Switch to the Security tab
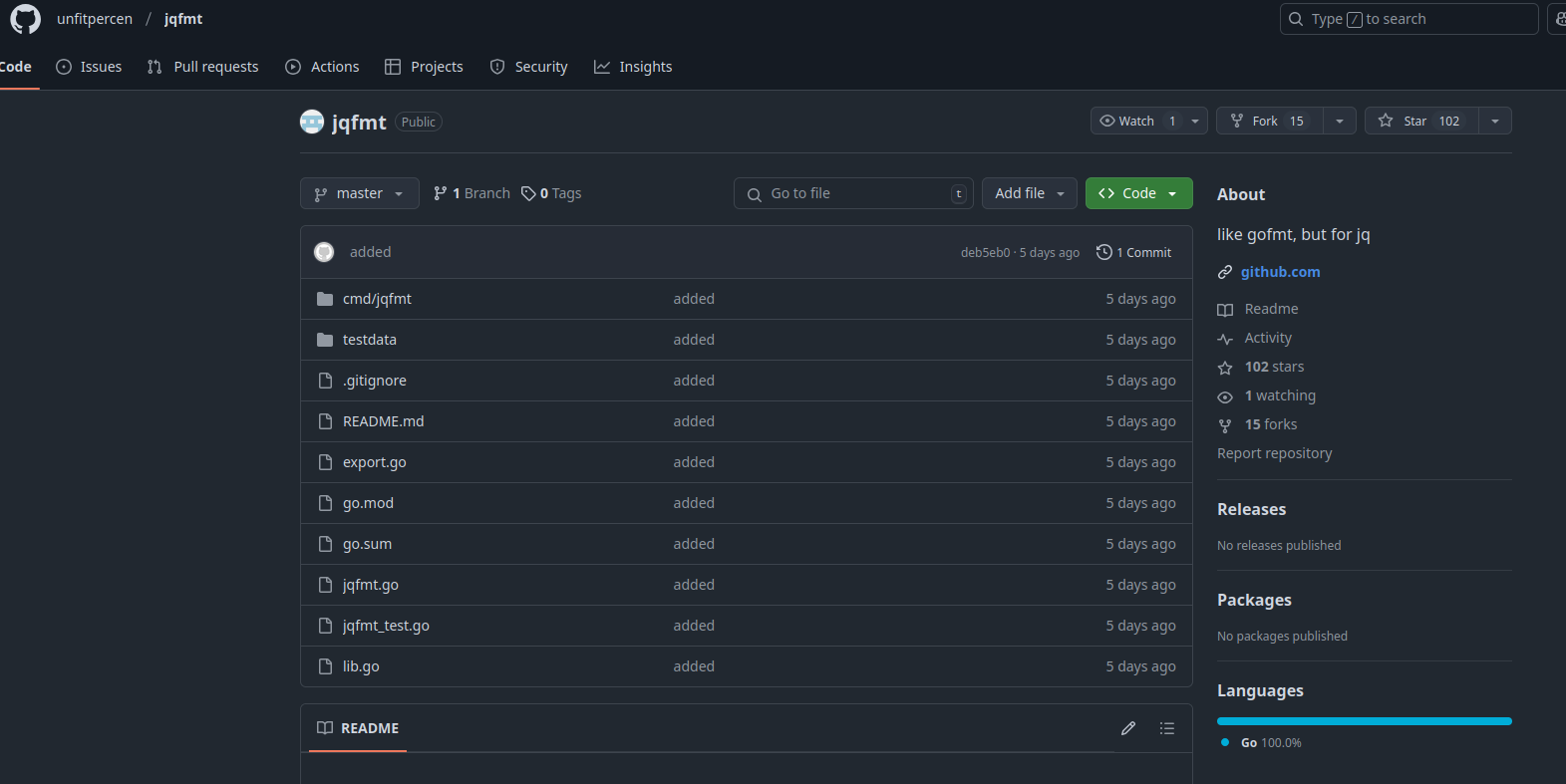The image size is (1566, 784). [x=528, y=67]
